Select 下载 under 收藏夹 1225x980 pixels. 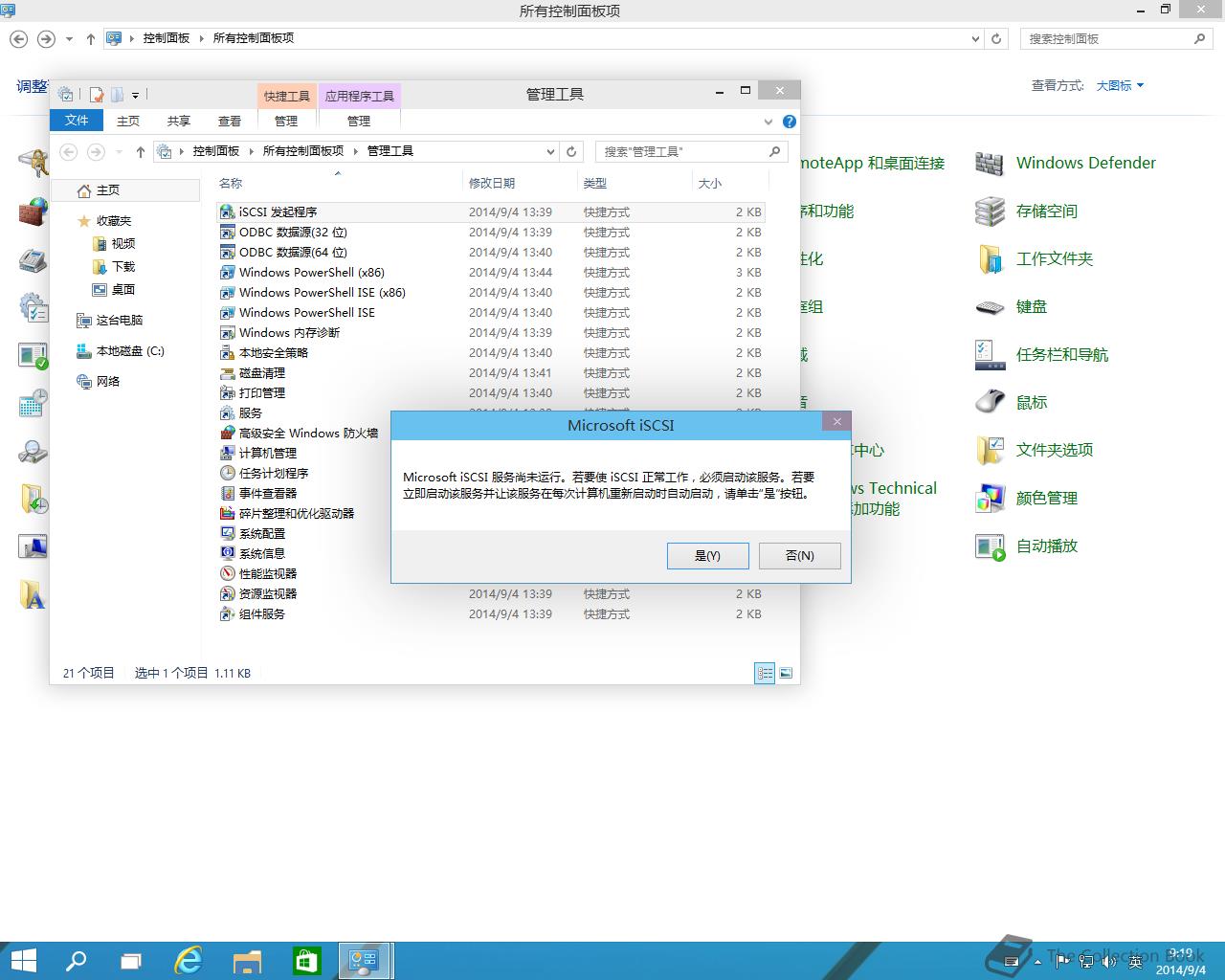(114, 267)
